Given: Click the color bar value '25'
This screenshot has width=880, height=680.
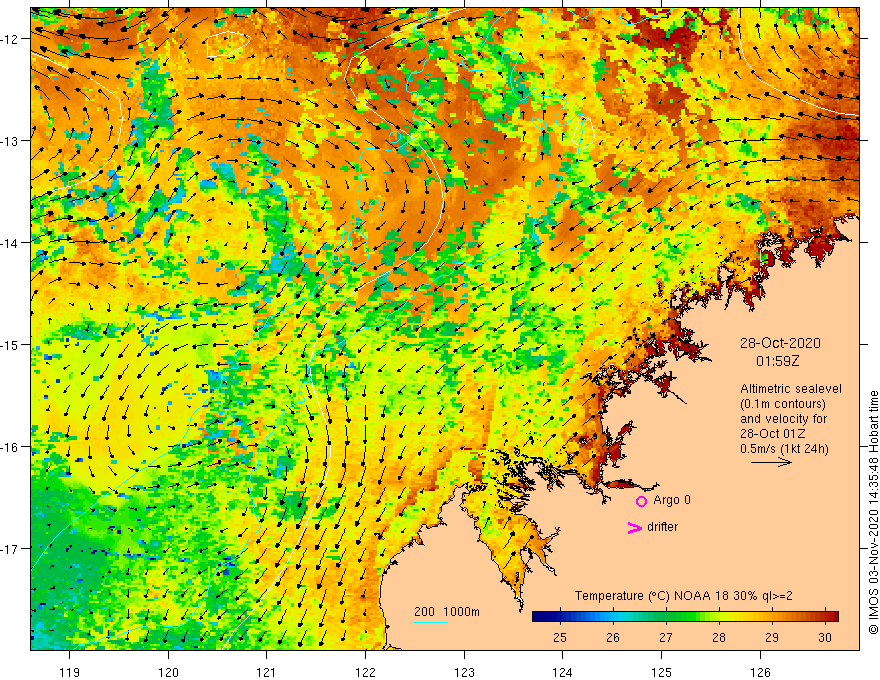Looking at the screenshot, I should [560, 637].
